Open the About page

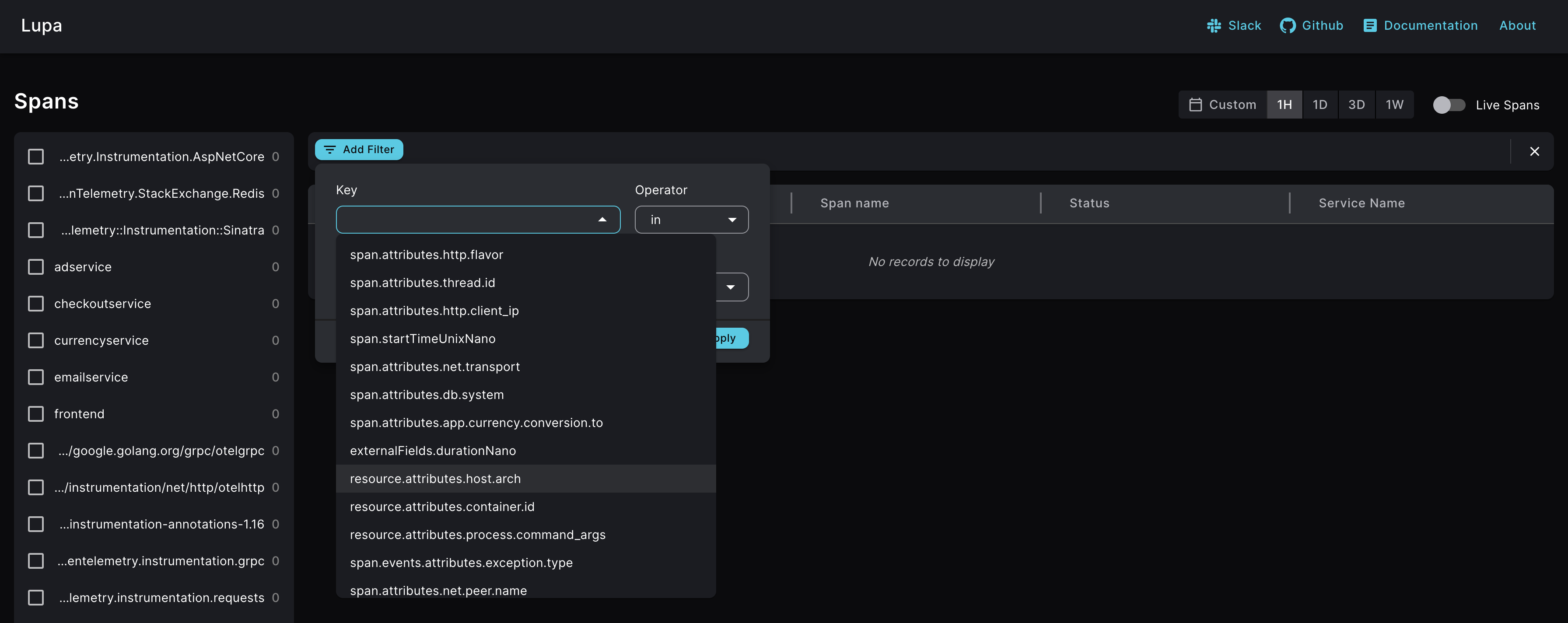click(x=1518, y=25)
